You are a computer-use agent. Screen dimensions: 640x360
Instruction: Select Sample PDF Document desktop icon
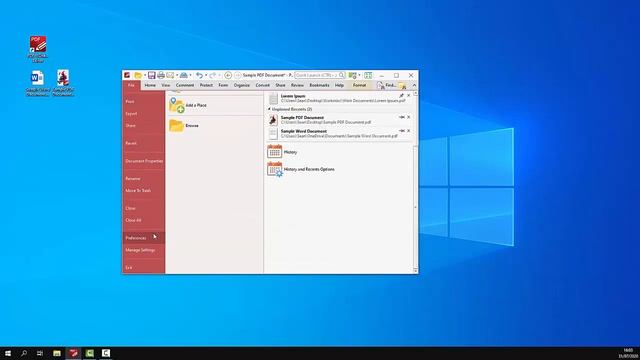(63, 83)
